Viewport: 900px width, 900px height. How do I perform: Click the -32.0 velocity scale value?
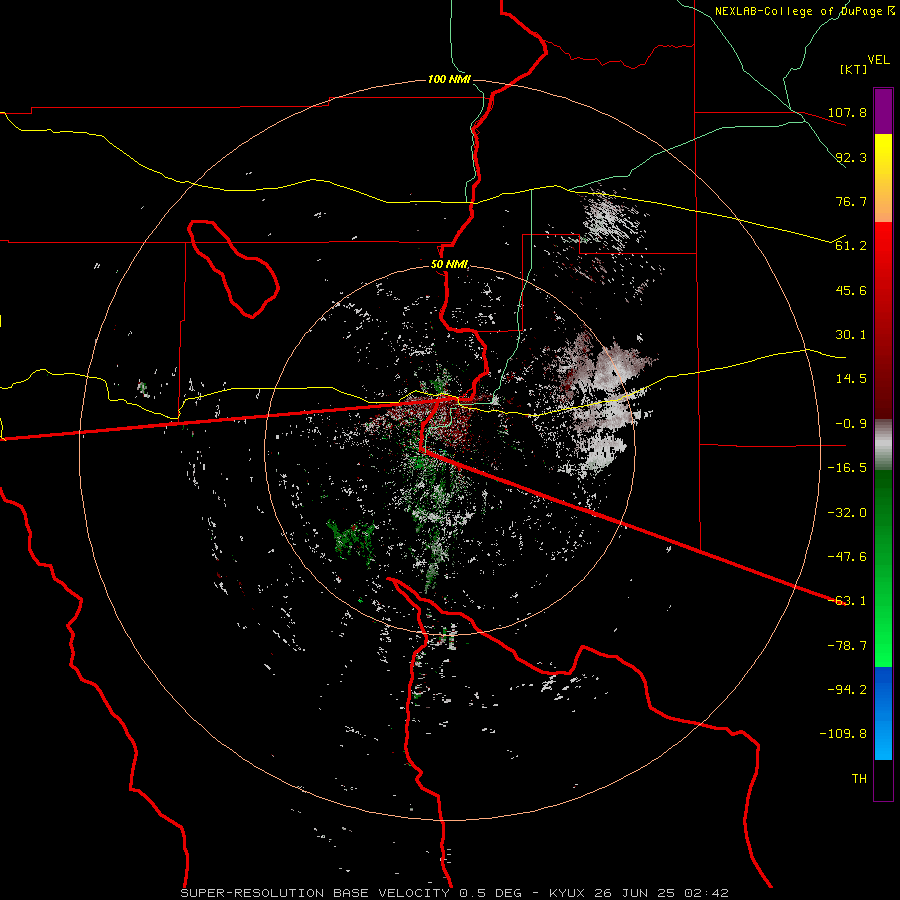pos(847,513)
